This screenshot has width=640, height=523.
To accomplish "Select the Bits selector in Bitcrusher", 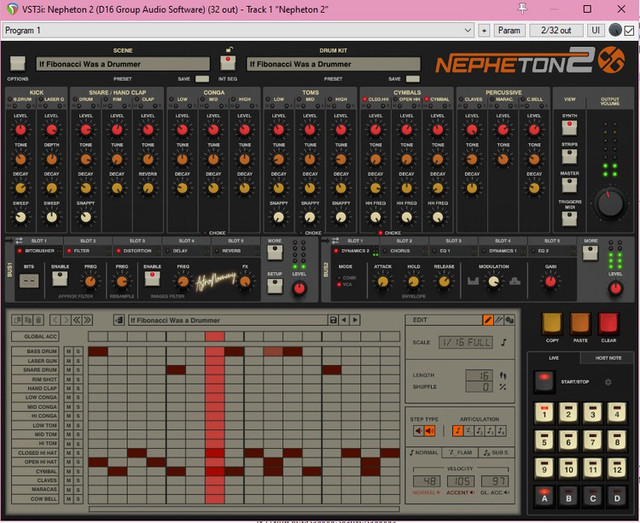I will tap(29, 281).
